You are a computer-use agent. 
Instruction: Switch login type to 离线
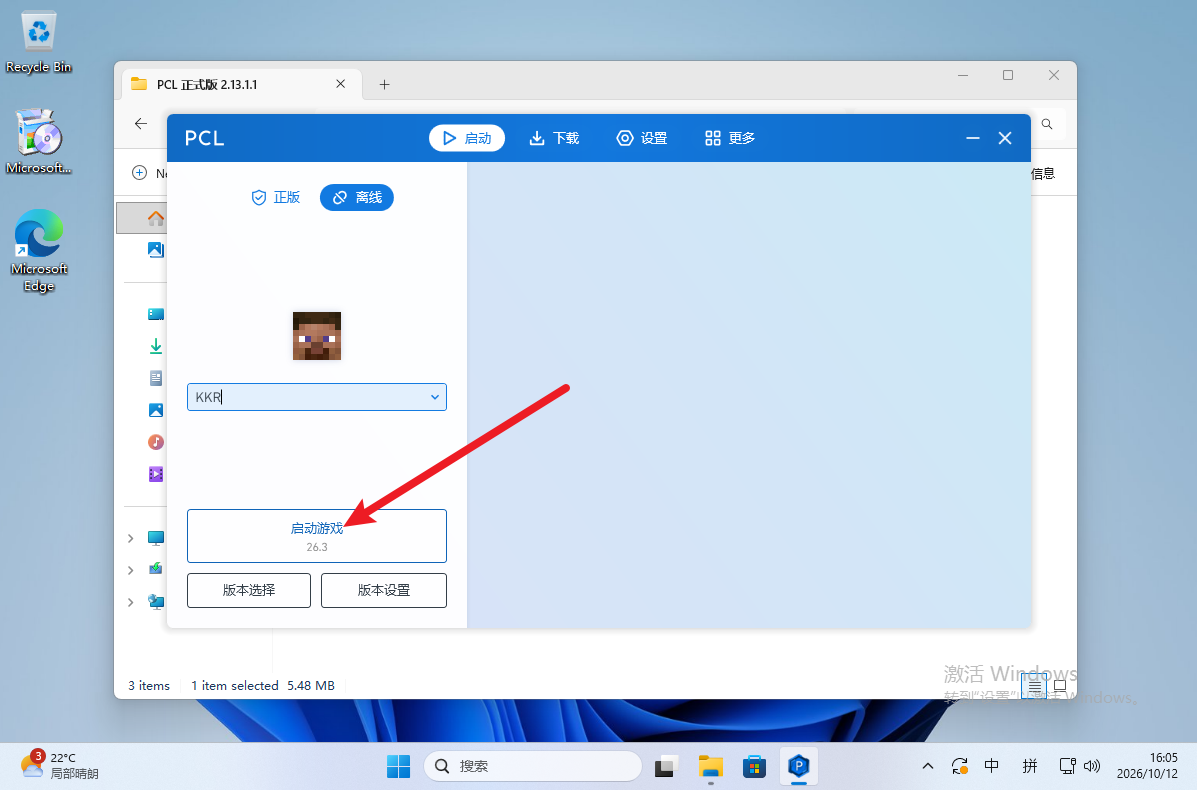[357, 198]
